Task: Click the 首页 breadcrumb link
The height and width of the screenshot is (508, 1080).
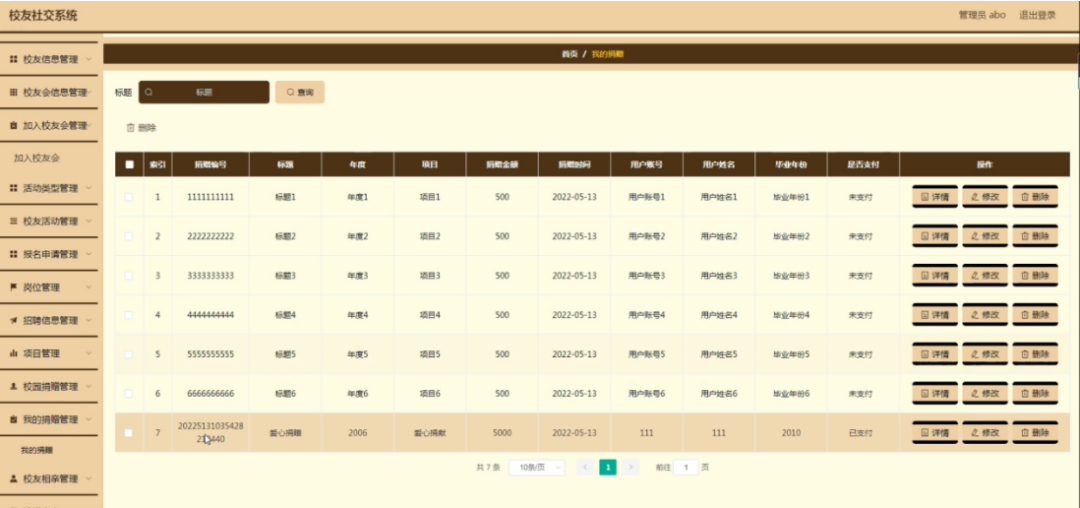Action: 569,54
